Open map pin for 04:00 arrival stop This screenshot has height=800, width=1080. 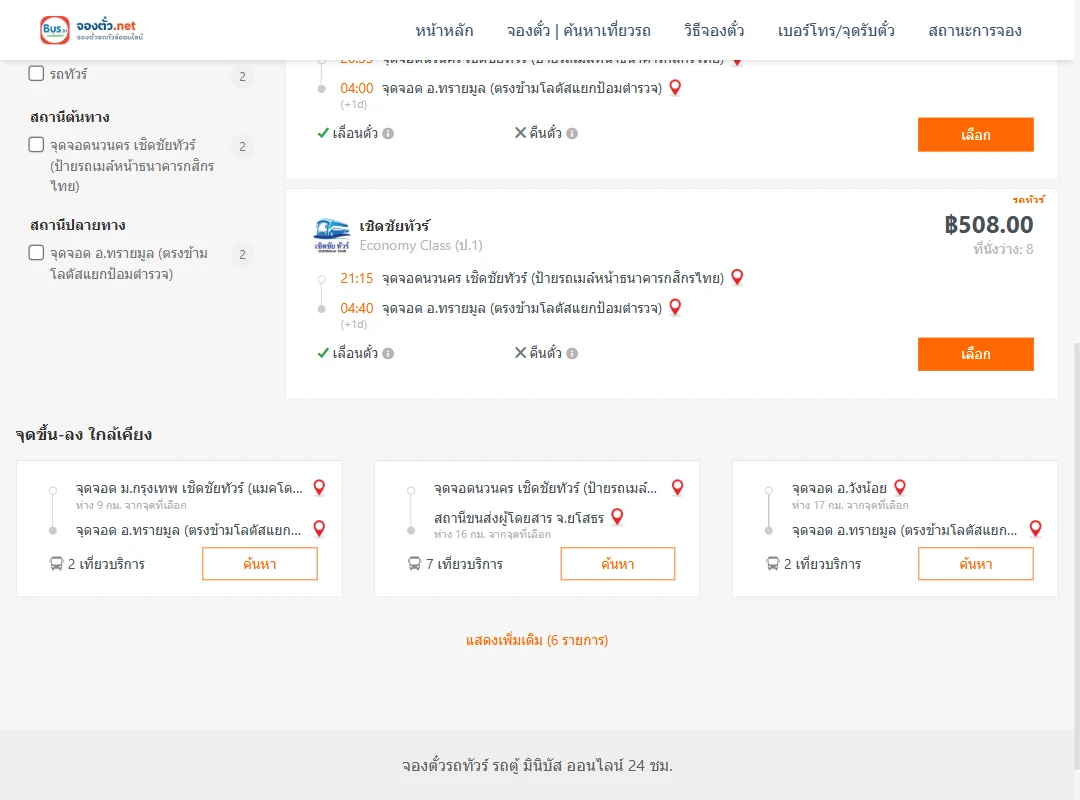[675, 88]
